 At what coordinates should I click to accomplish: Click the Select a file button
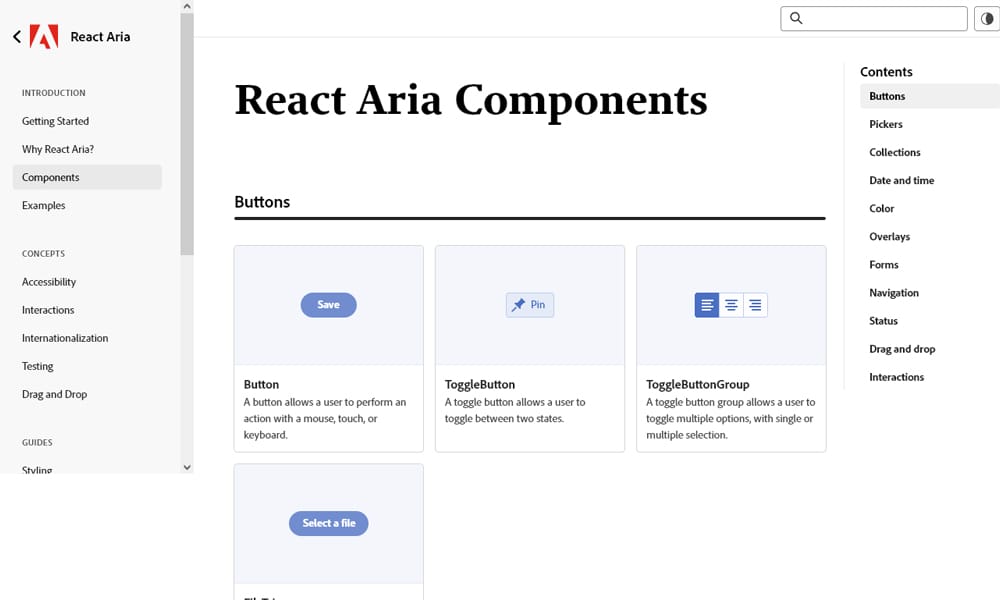pos(328,523)
